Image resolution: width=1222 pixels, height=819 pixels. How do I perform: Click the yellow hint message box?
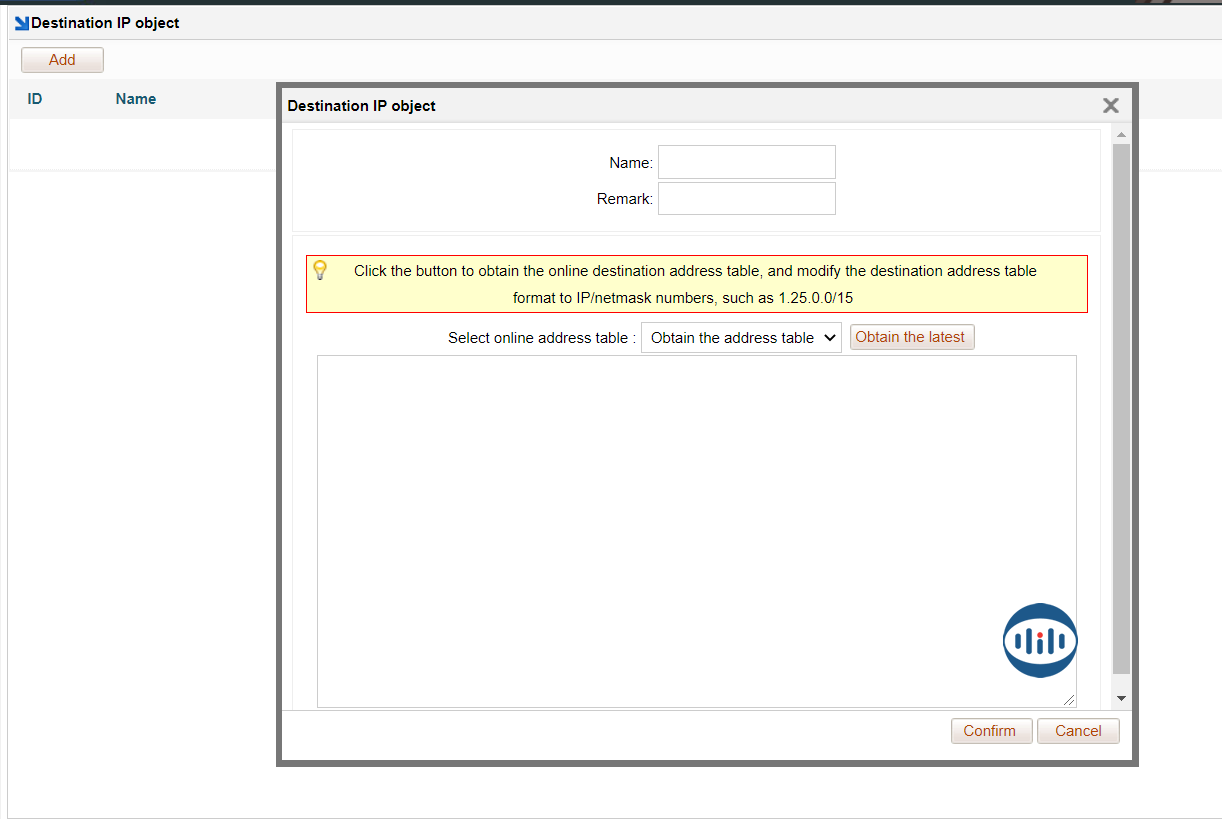pos(696,284)
